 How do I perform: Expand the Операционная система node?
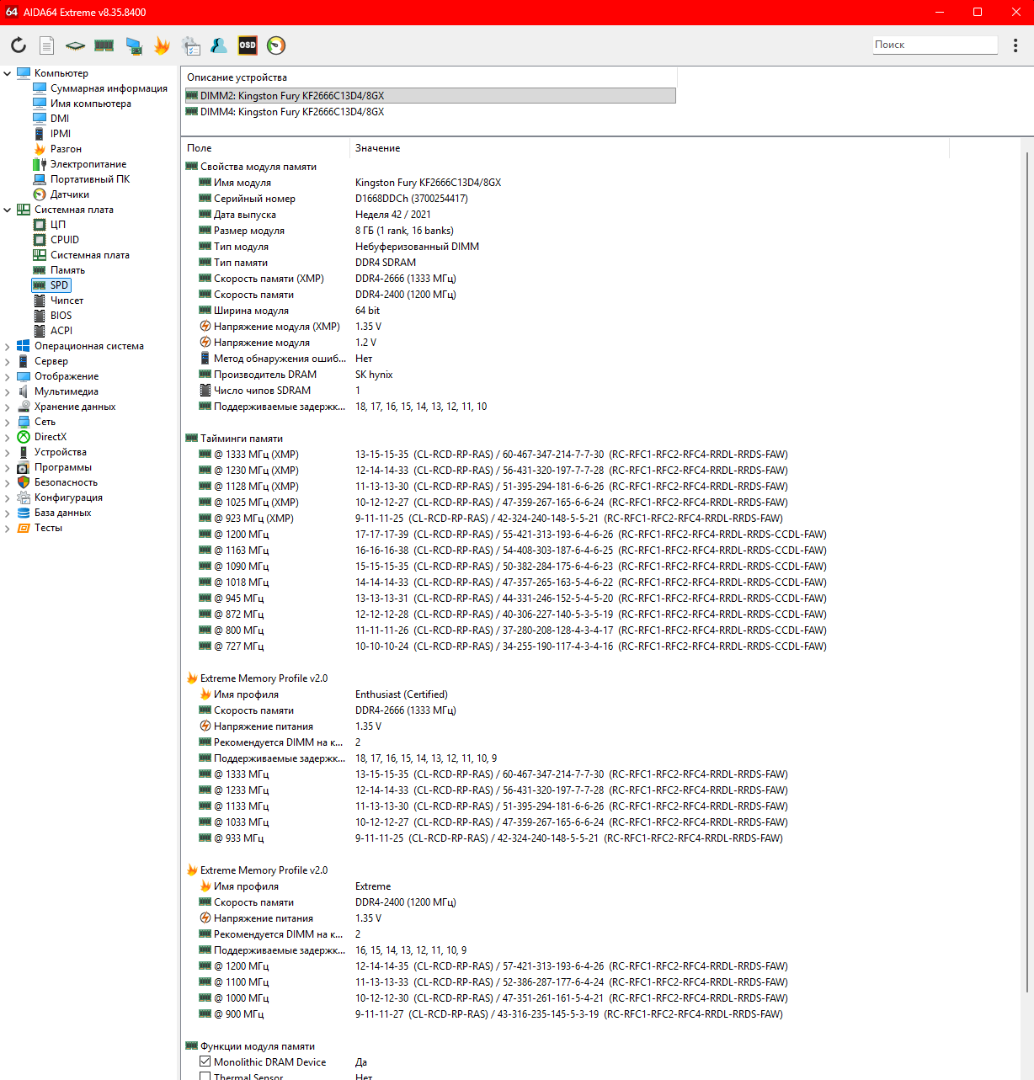click(8, 346)
